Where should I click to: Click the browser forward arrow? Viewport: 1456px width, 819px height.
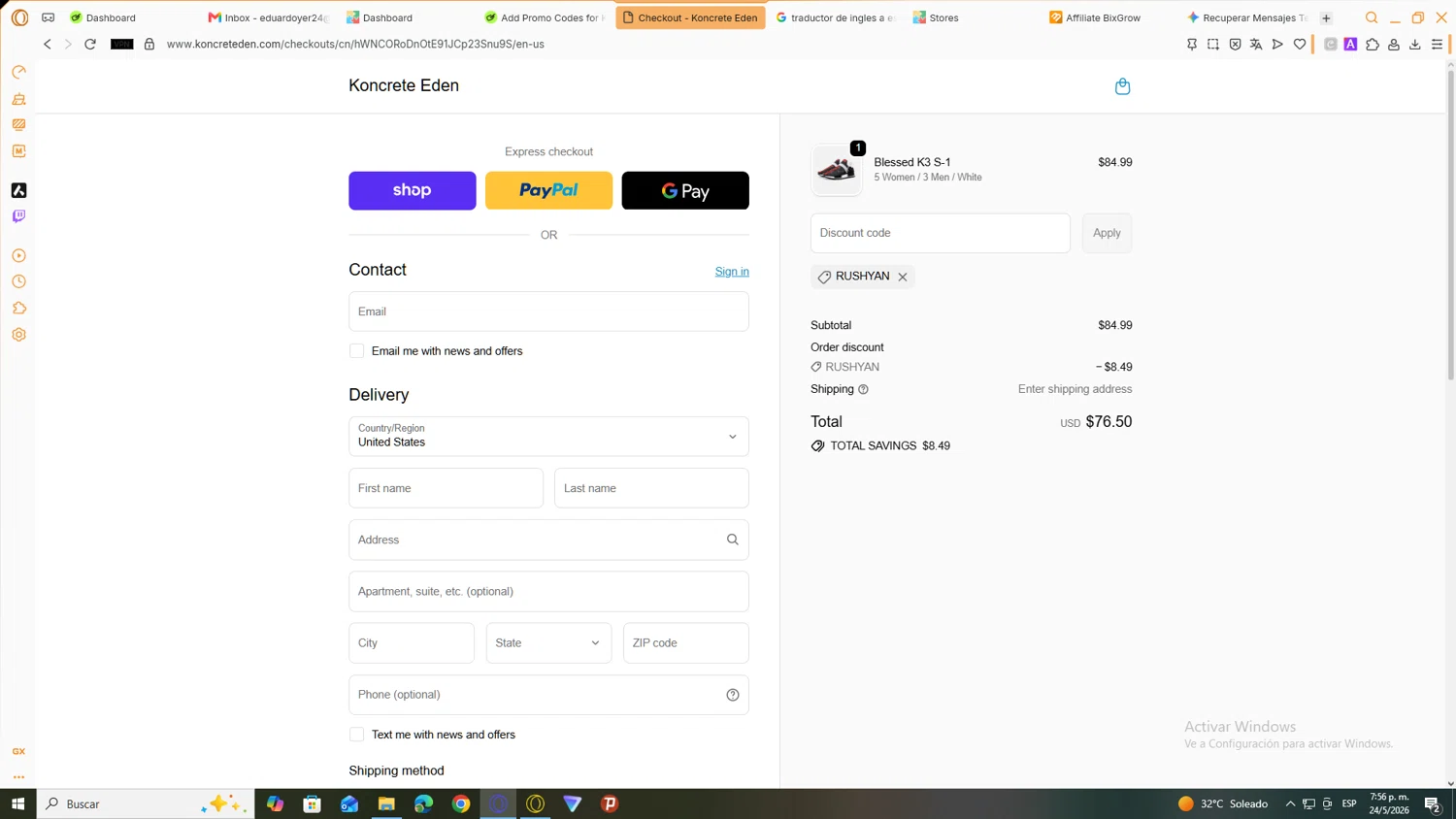(x=68, y=44)
